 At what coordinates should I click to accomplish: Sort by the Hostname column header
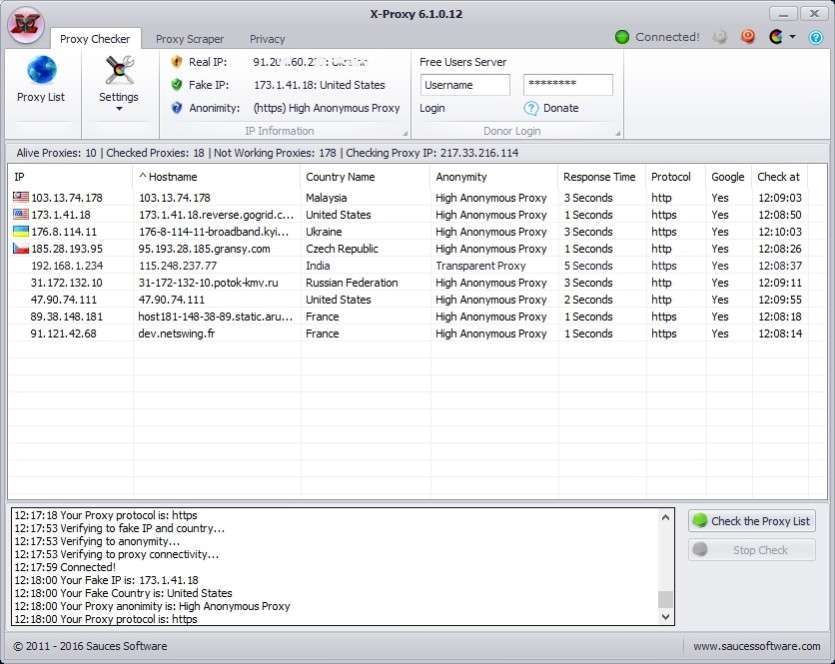click(216, 177)
